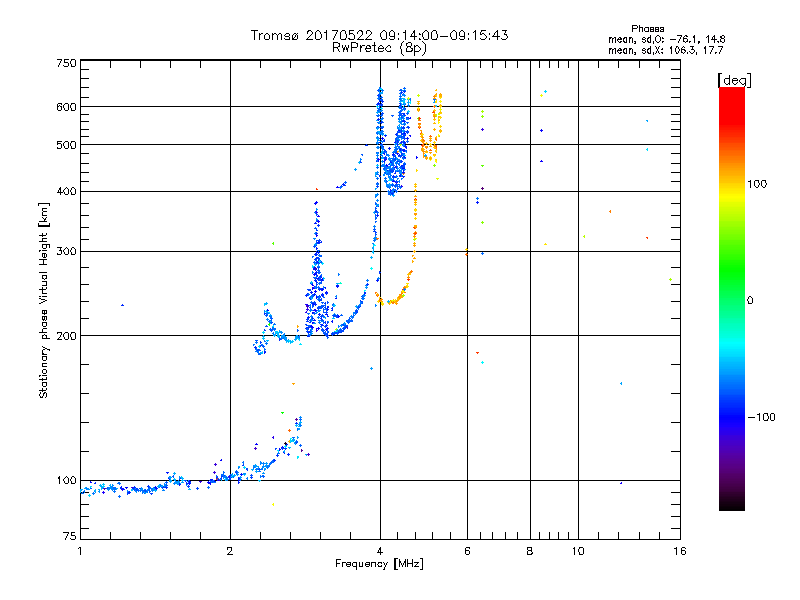Click the colorbar tick label '0'
The width and height of the screenshot is (800, 600).
pyautogui.click(x=750, y=301)
